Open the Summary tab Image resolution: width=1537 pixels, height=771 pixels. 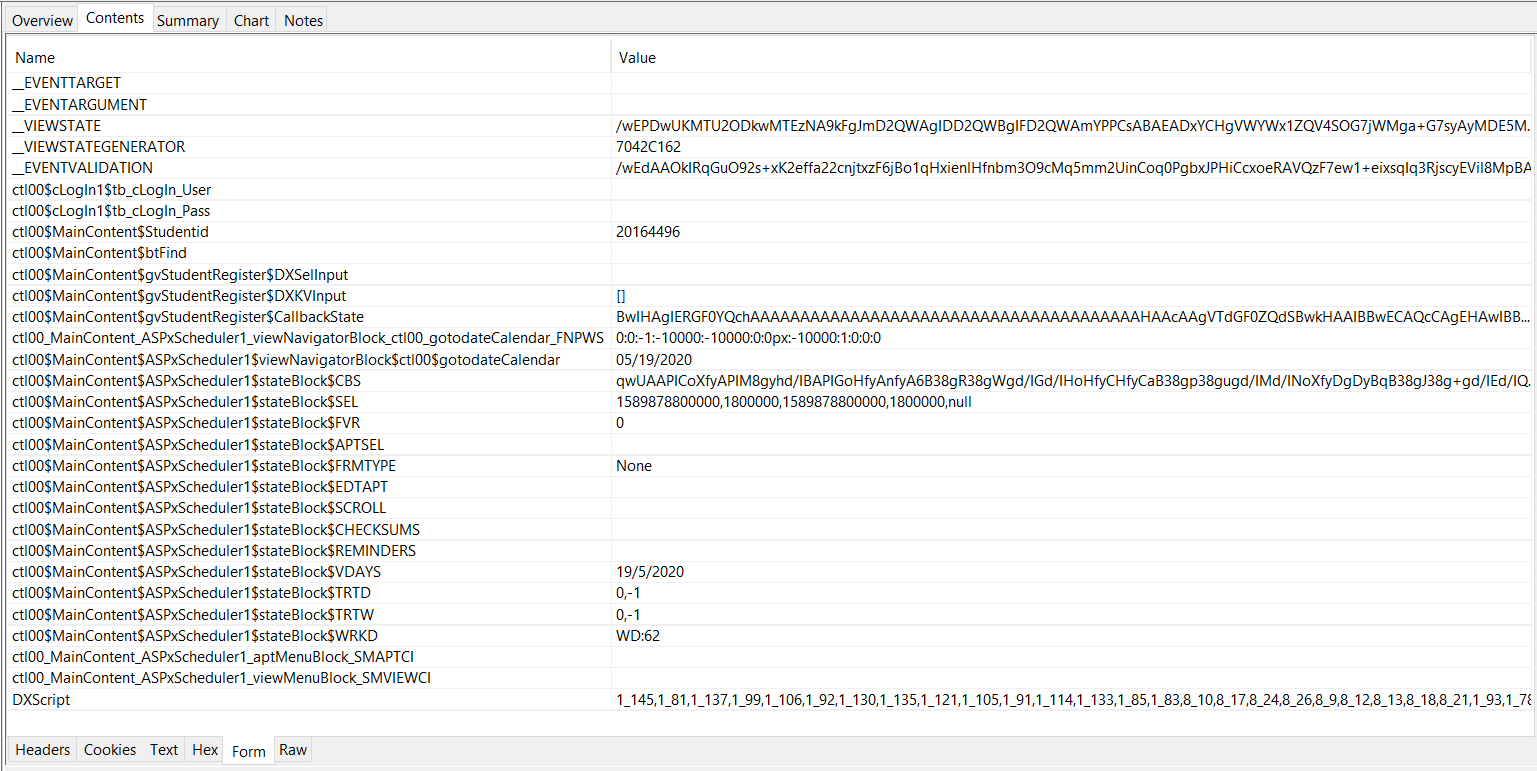pyautogui.click(x=188, y=20)
